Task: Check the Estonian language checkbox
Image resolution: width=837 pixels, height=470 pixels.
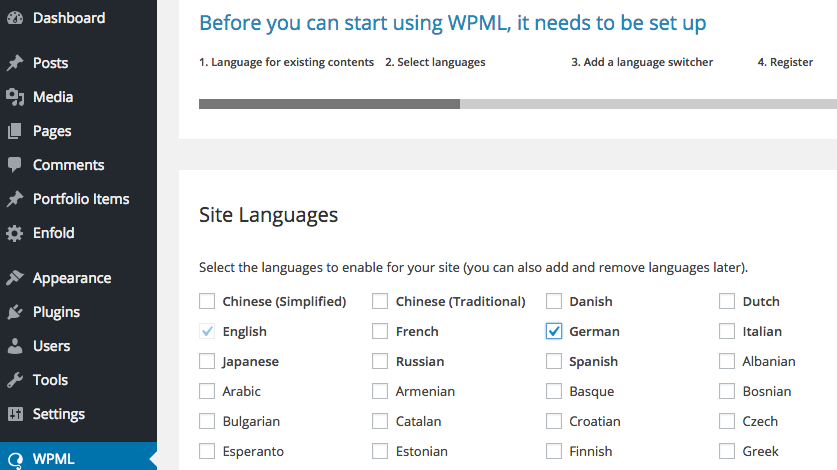Action: point(380,451)
